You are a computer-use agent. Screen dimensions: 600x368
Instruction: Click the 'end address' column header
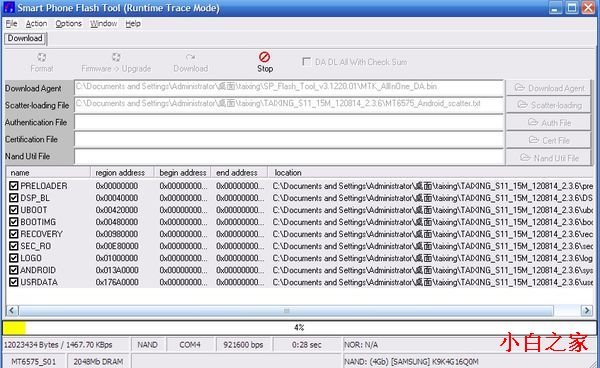[x=239, y=173]
